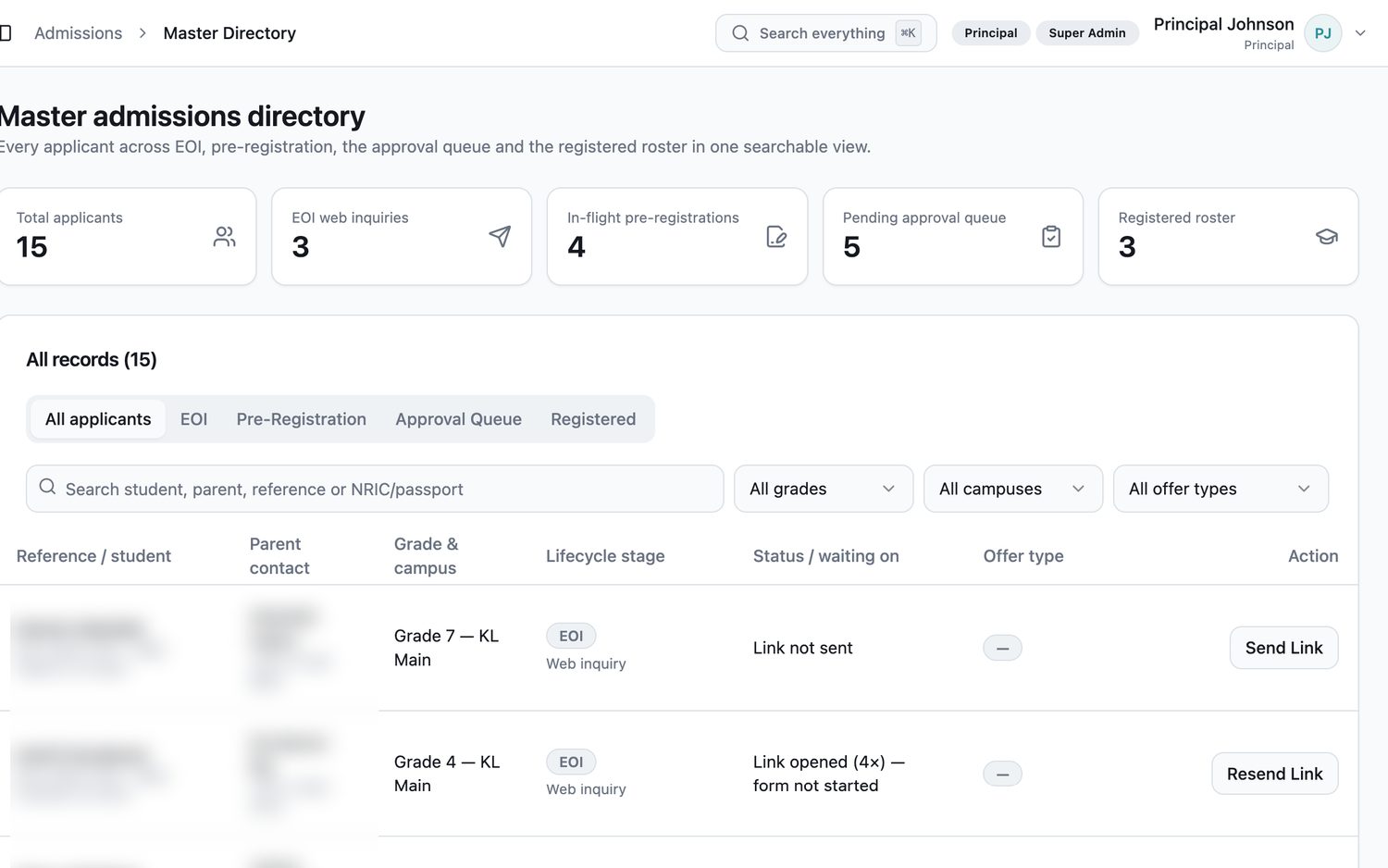1388x868 pixels.
Task: Open the All campuses dropdown
Action: pos(1013,489)
